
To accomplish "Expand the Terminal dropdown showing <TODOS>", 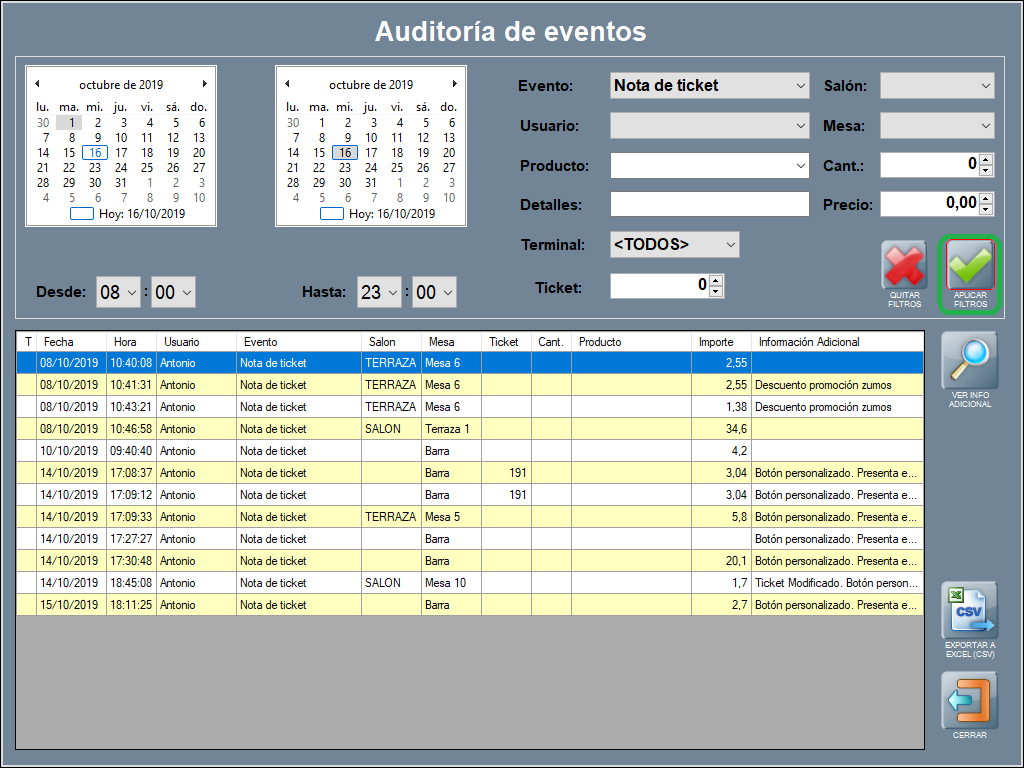I will pos(674,244).
